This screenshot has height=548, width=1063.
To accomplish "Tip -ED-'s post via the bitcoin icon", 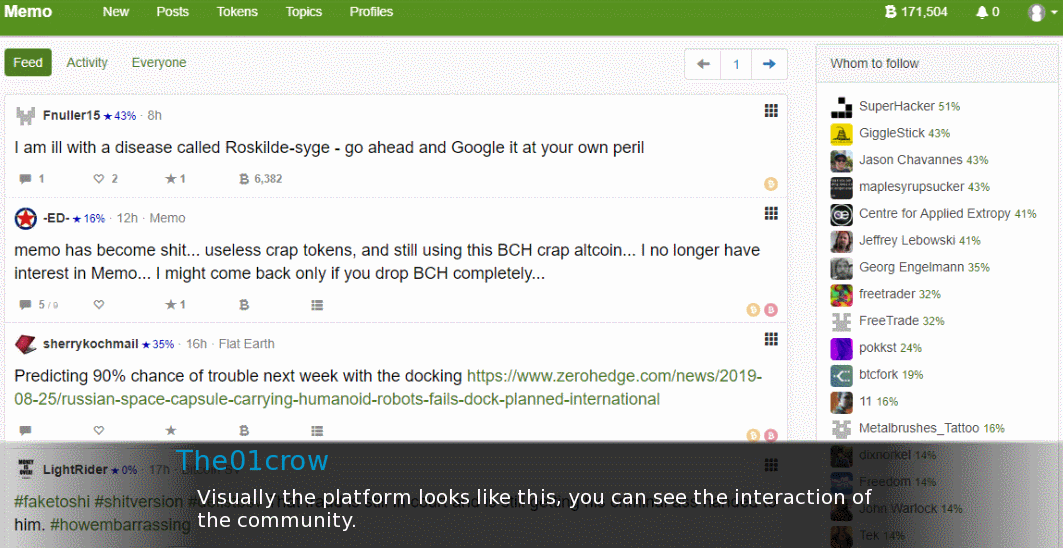I will click(x=244, y=305).
